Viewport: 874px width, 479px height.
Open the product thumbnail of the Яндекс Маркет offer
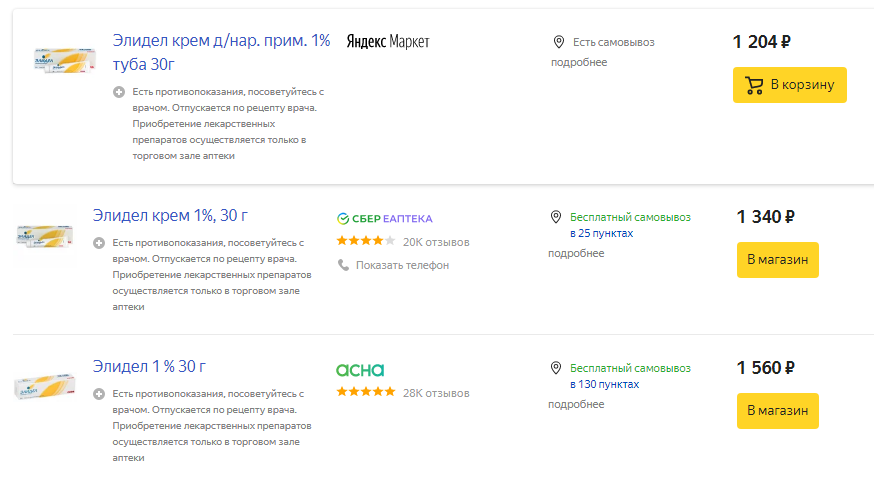[x=65, y=60]
